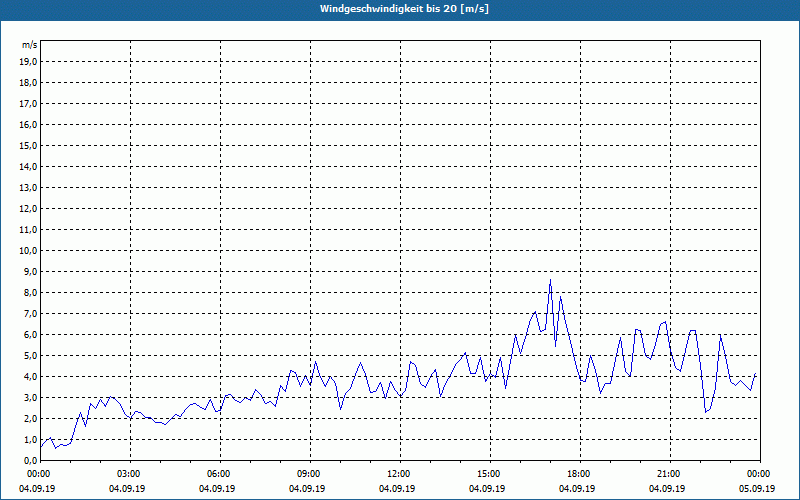Click the 05.09.19 date label
The height and width of the screenshot is (500, 800).
[757, 488]
